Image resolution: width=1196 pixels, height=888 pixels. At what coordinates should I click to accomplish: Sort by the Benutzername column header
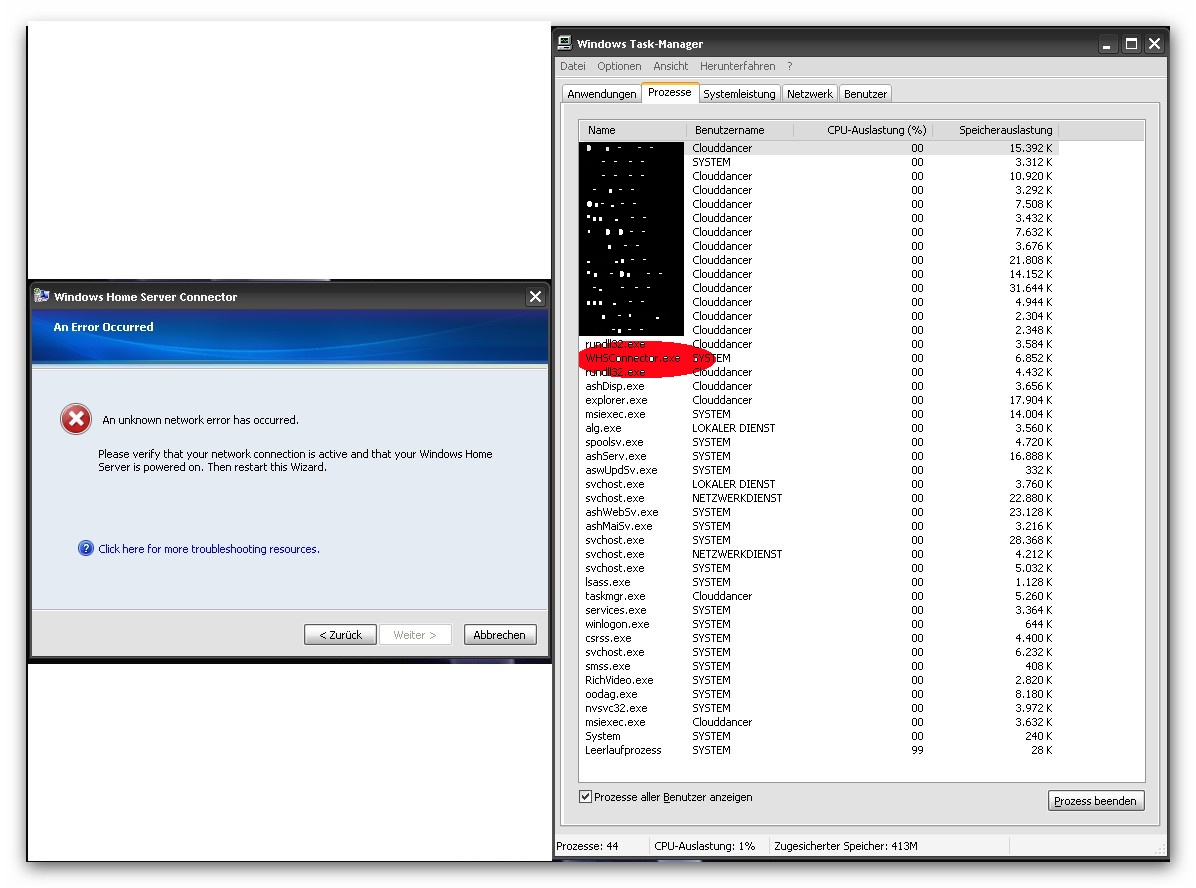pyautogui.click(x=740, y=130)
